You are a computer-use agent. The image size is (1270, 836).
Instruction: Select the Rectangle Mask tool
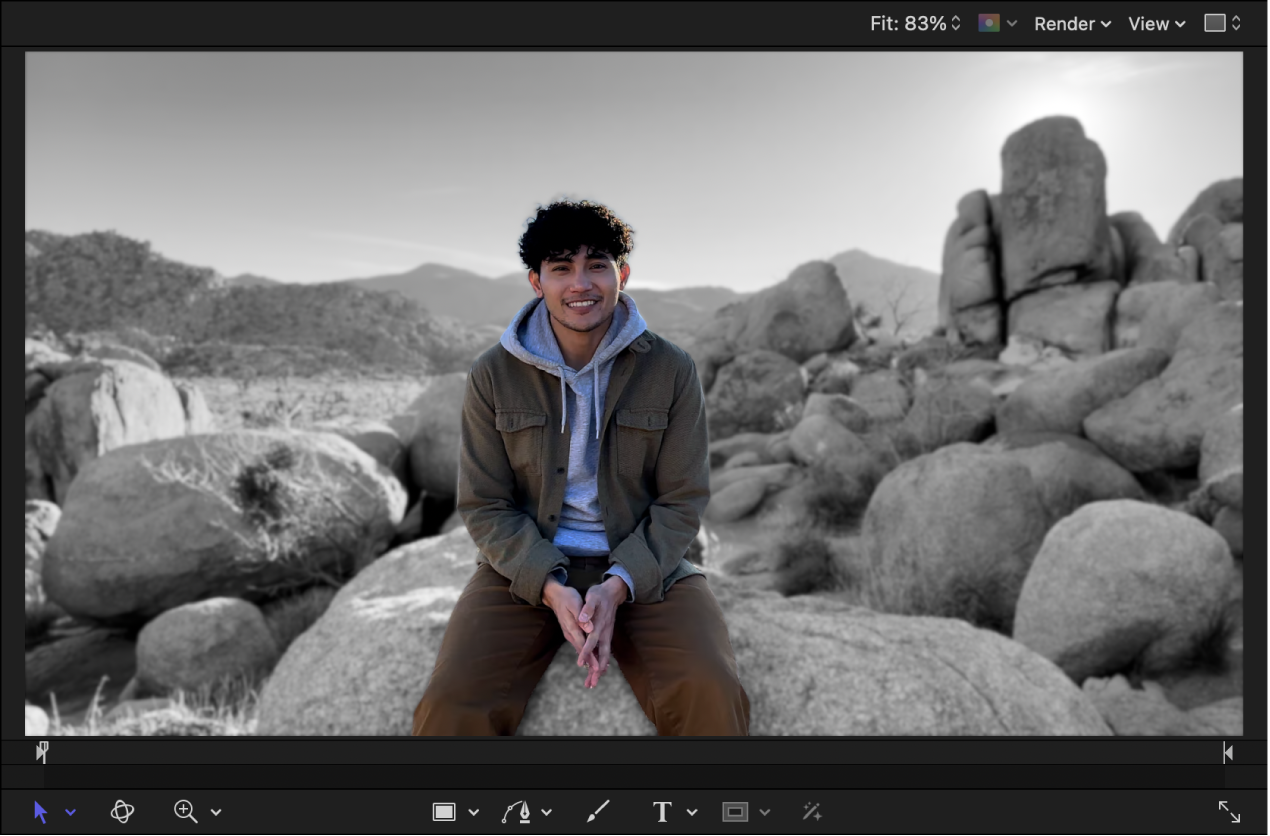point(737,811)
